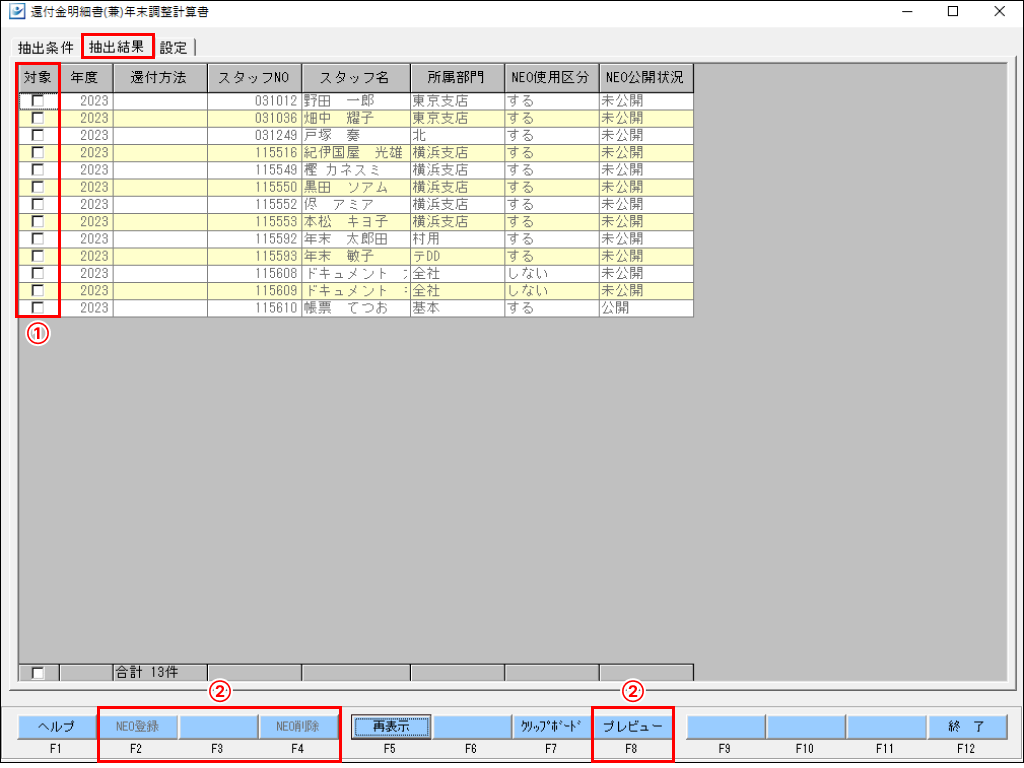1024x768 pixels.
Task: Close the 還付金明細書 window
Action: pyautogui.click(x=999, y=12)
